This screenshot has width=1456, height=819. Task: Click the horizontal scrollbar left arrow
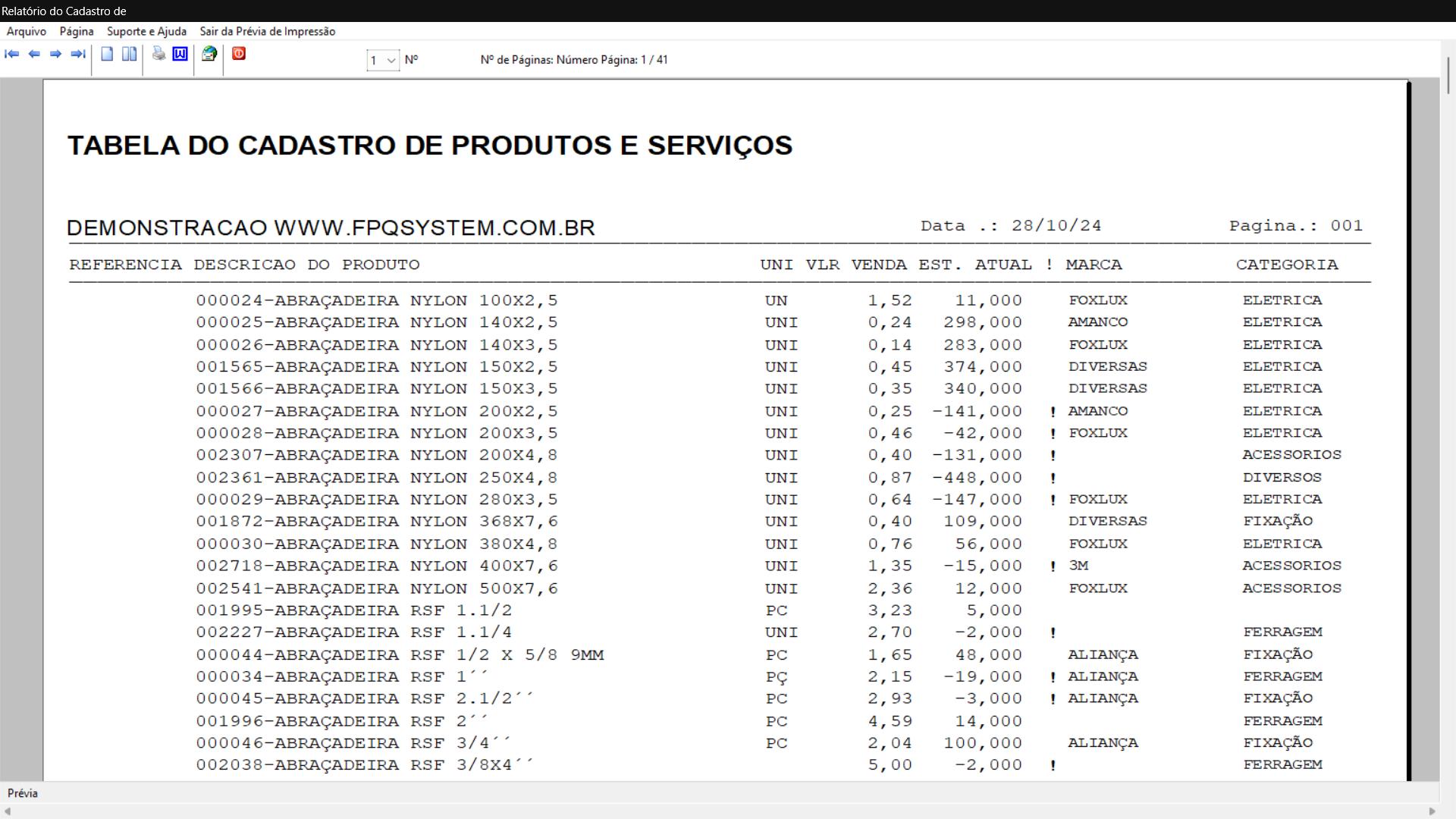[x=7, y=811]
